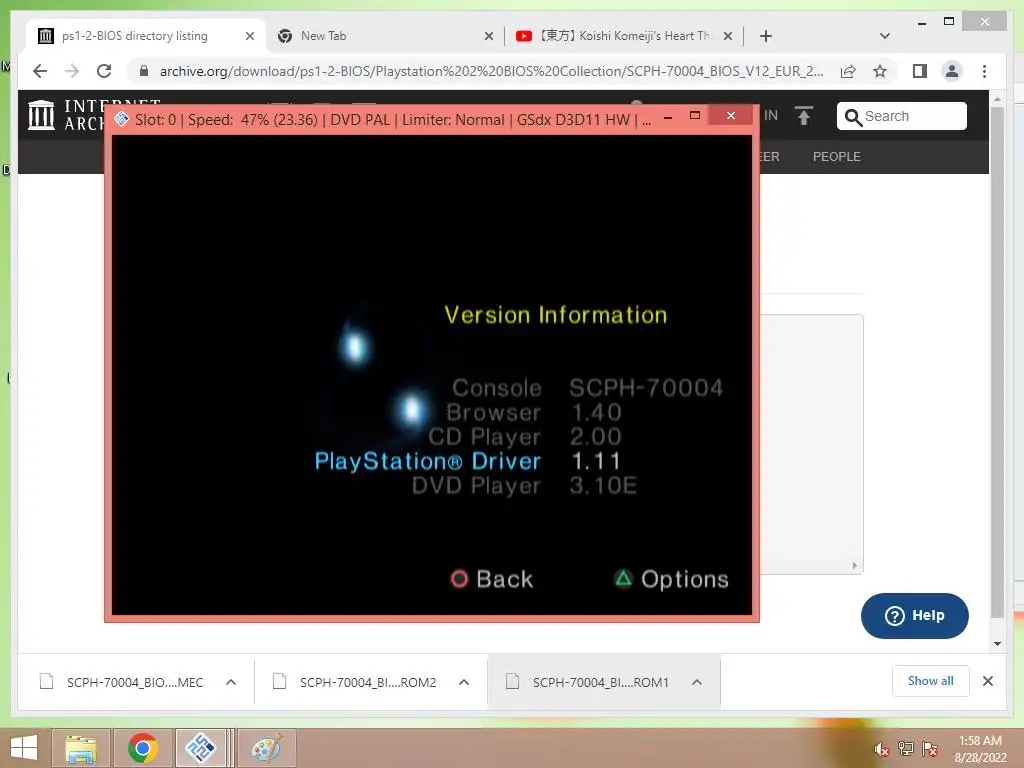1024x768 pixels.
Task: Click scrollbar down arrow on page
Action: click(997, 644)
